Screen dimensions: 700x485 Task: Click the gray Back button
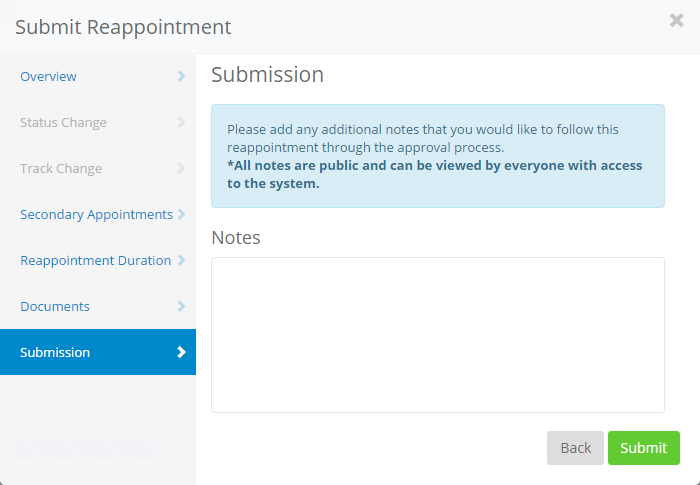tap(575, 448)
